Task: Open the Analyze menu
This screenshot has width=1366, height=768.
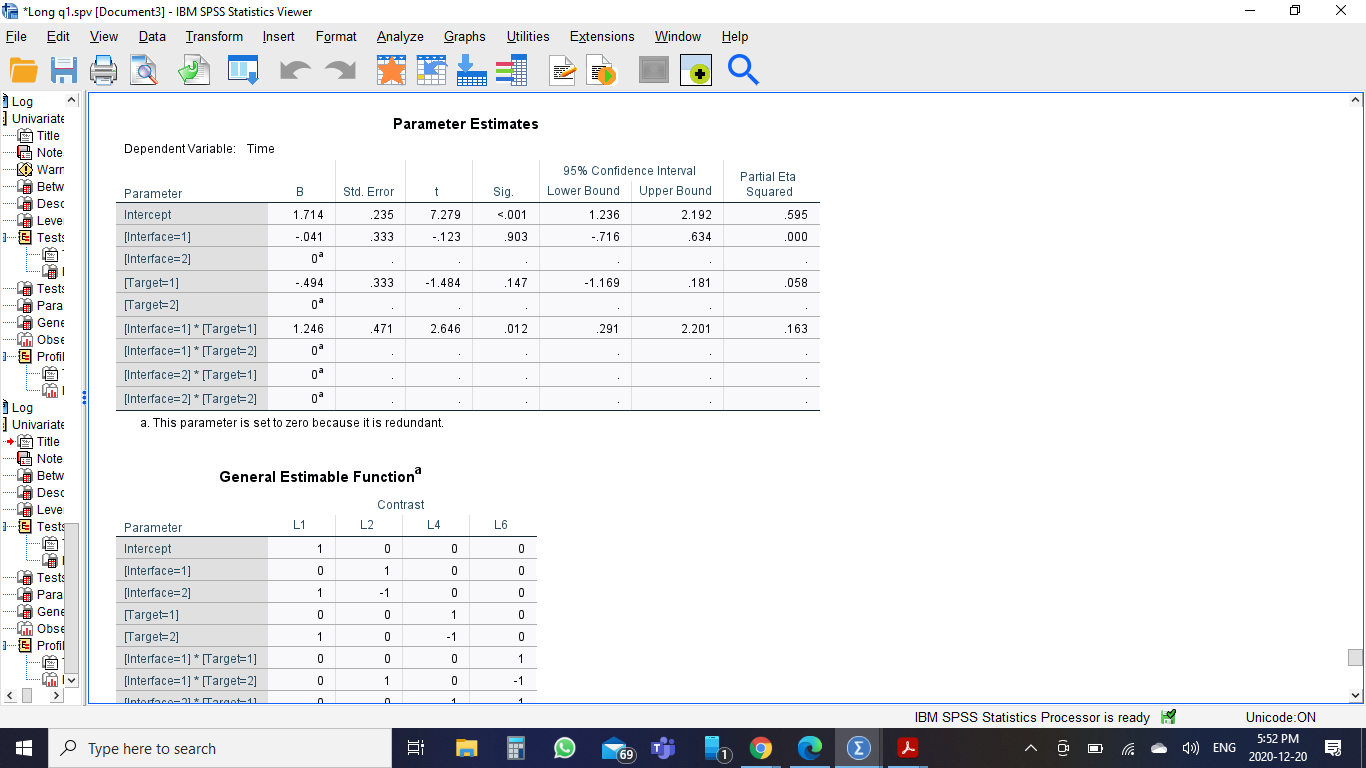Action: click(400, 37)
